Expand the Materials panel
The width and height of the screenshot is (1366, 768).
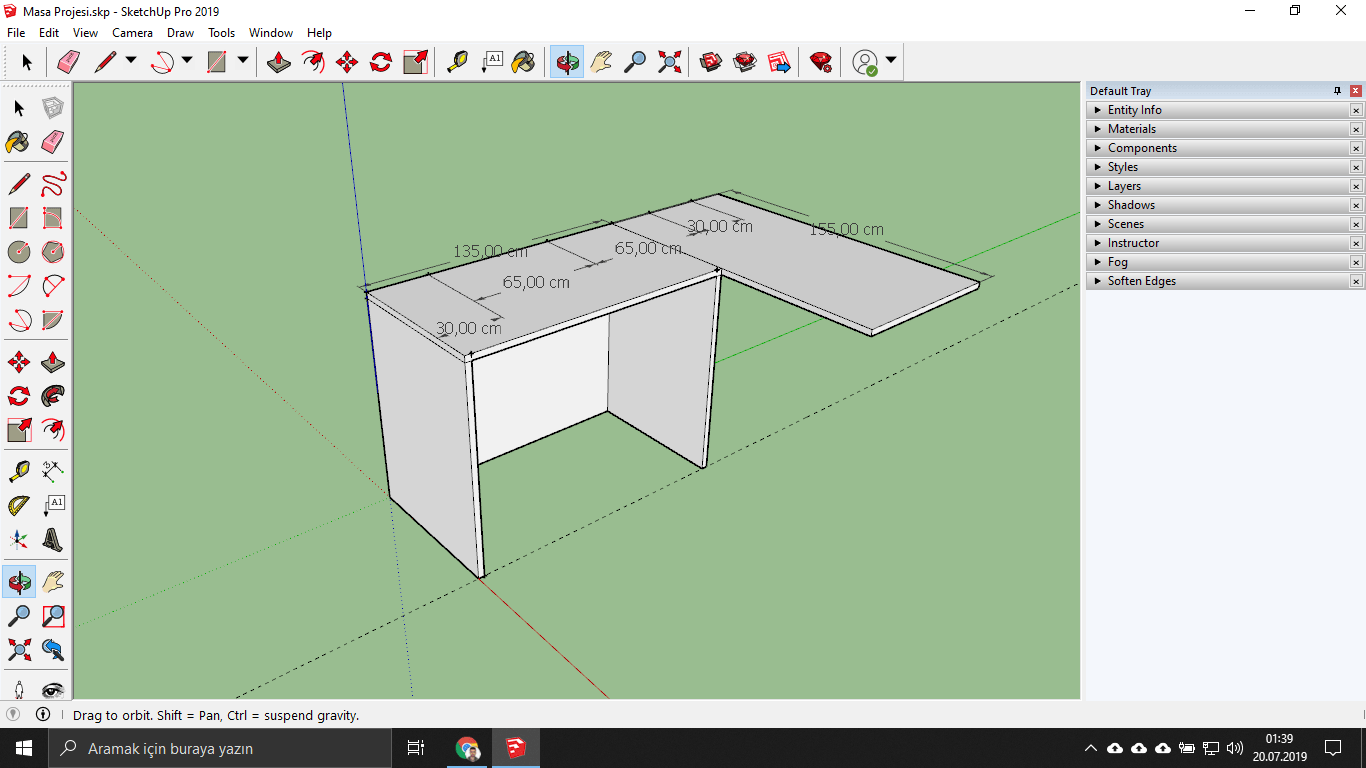pyautogui.click(x=1131, y=129)
